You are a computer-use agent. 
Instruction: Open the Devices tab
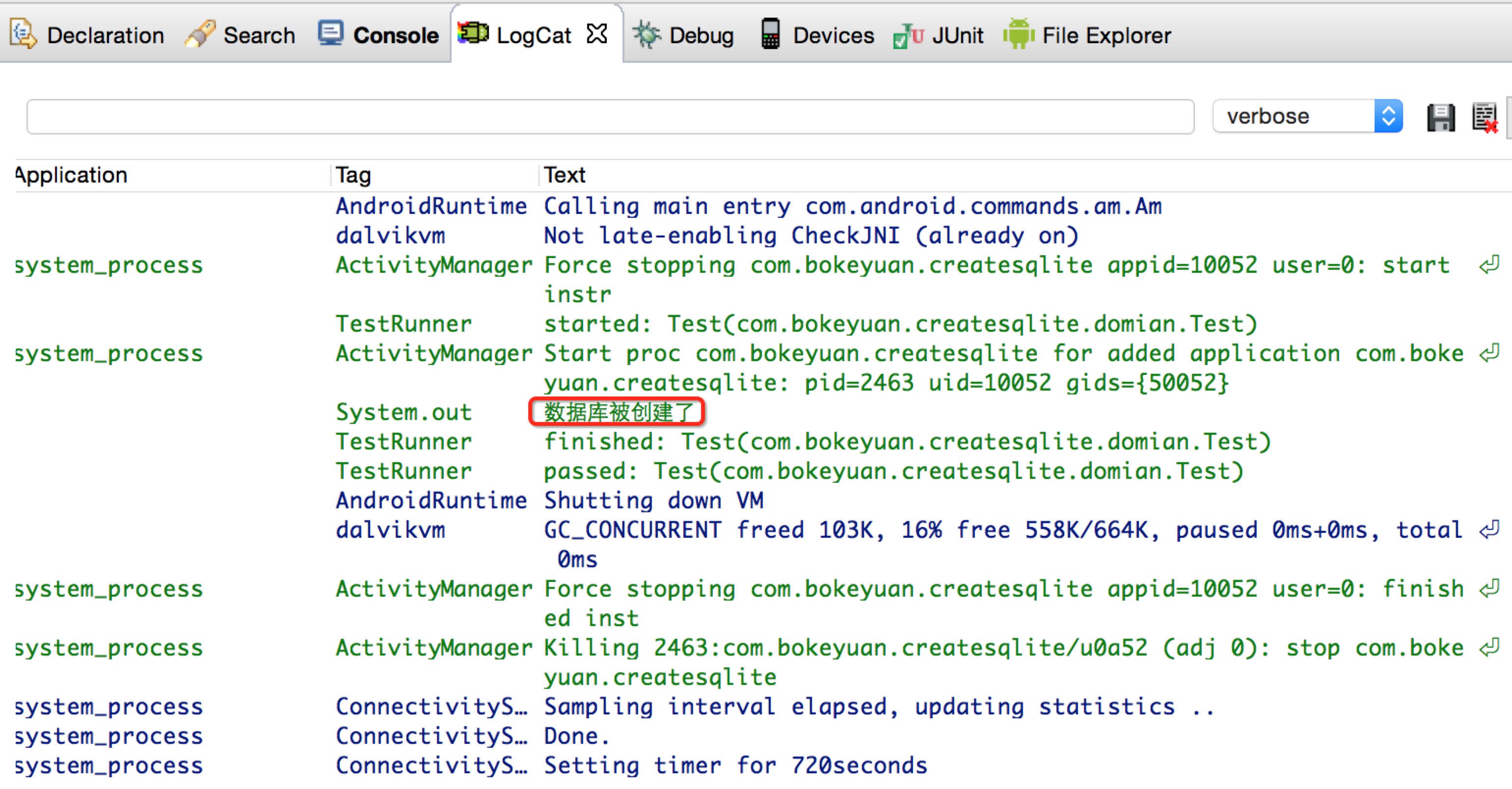point(833,35)
